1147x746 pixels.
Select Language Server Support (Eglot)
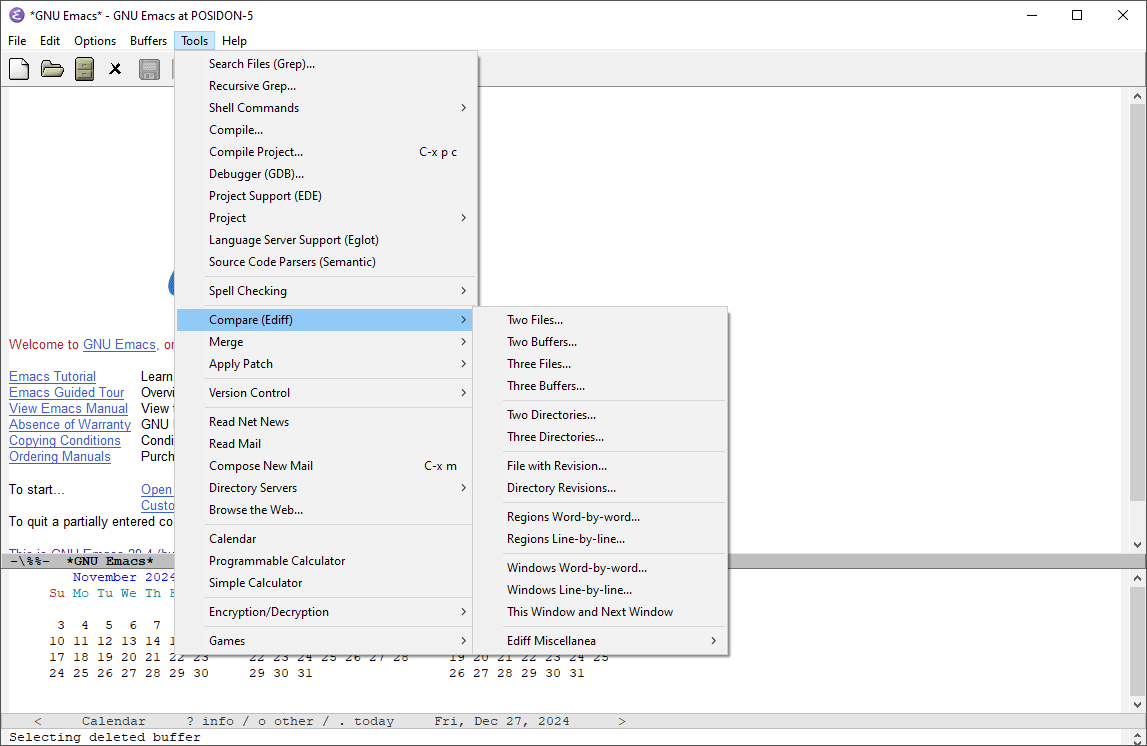[326, 239]
